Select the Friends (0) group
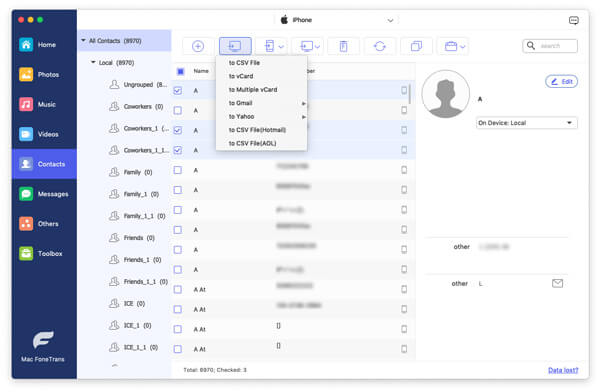This screenshot has height=392, width=600. [132, 238]
